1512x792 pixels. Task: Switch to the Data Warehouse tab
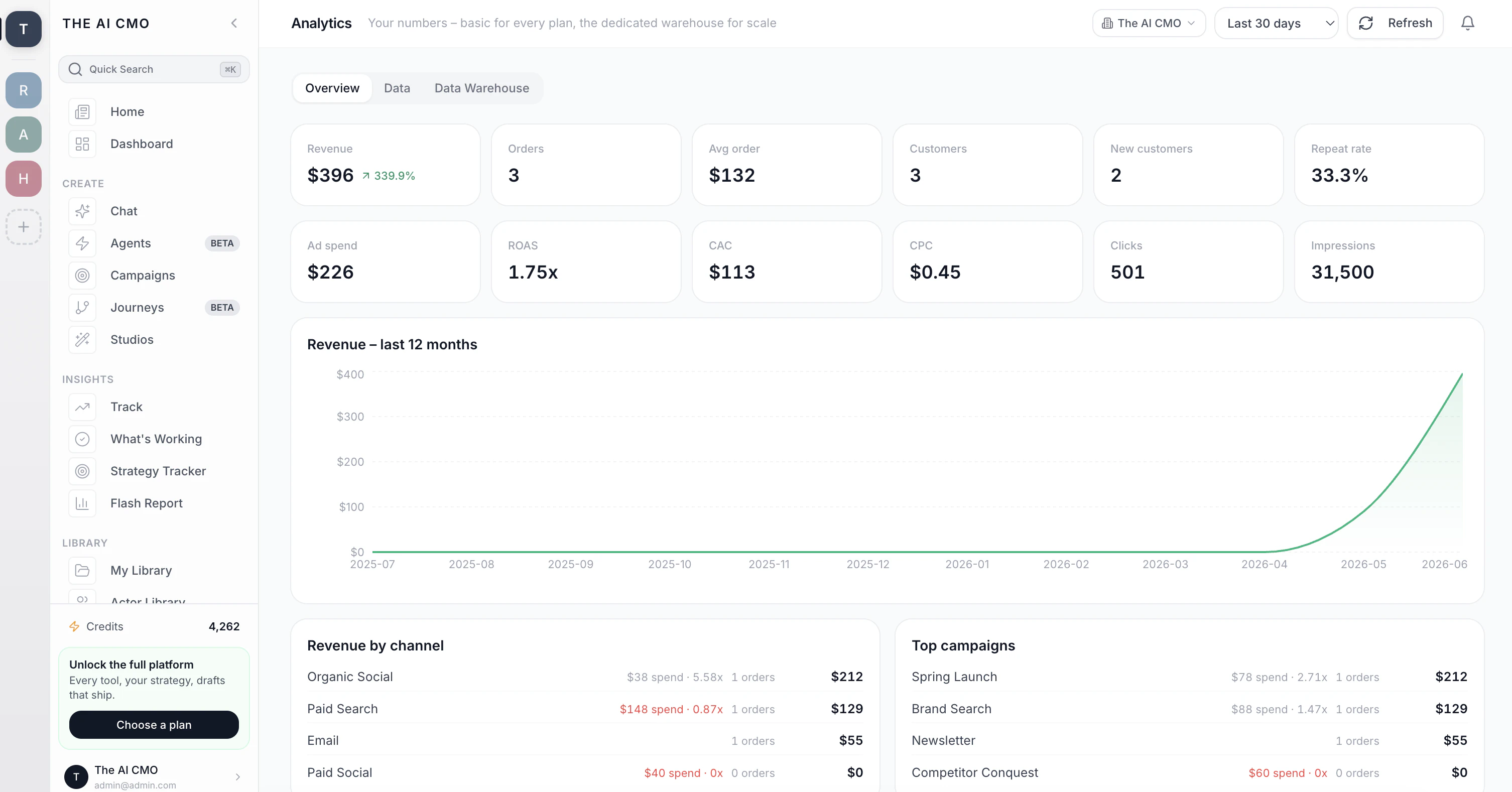tap(481, 88)
